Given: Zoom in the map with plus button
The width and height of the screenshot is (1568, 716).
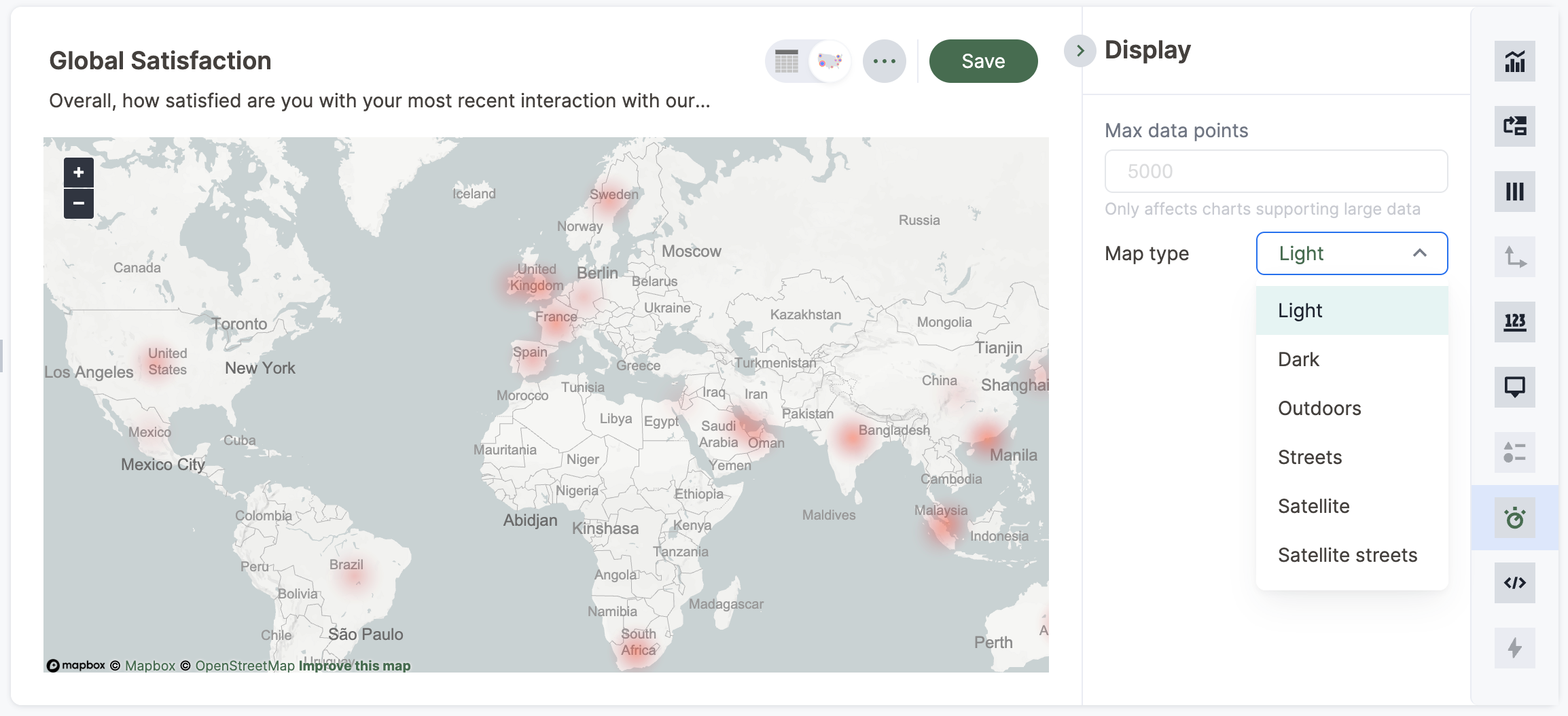Looking at the screenshot, I should point(79,173).
